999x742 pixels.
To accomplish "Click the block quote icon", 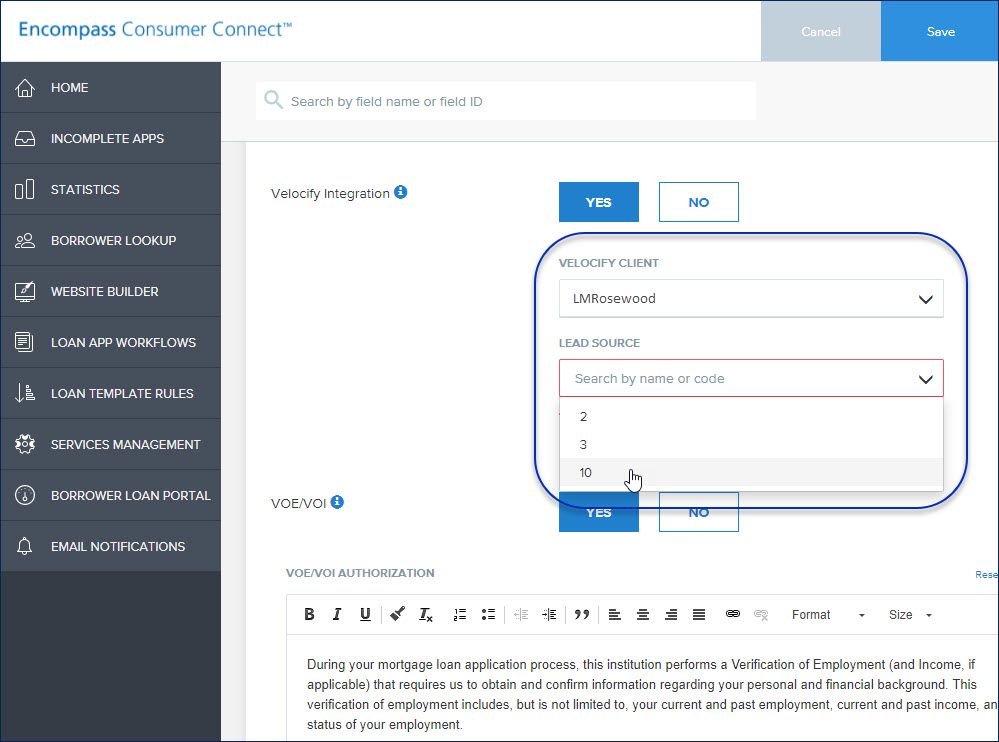I will coord(582,615).
